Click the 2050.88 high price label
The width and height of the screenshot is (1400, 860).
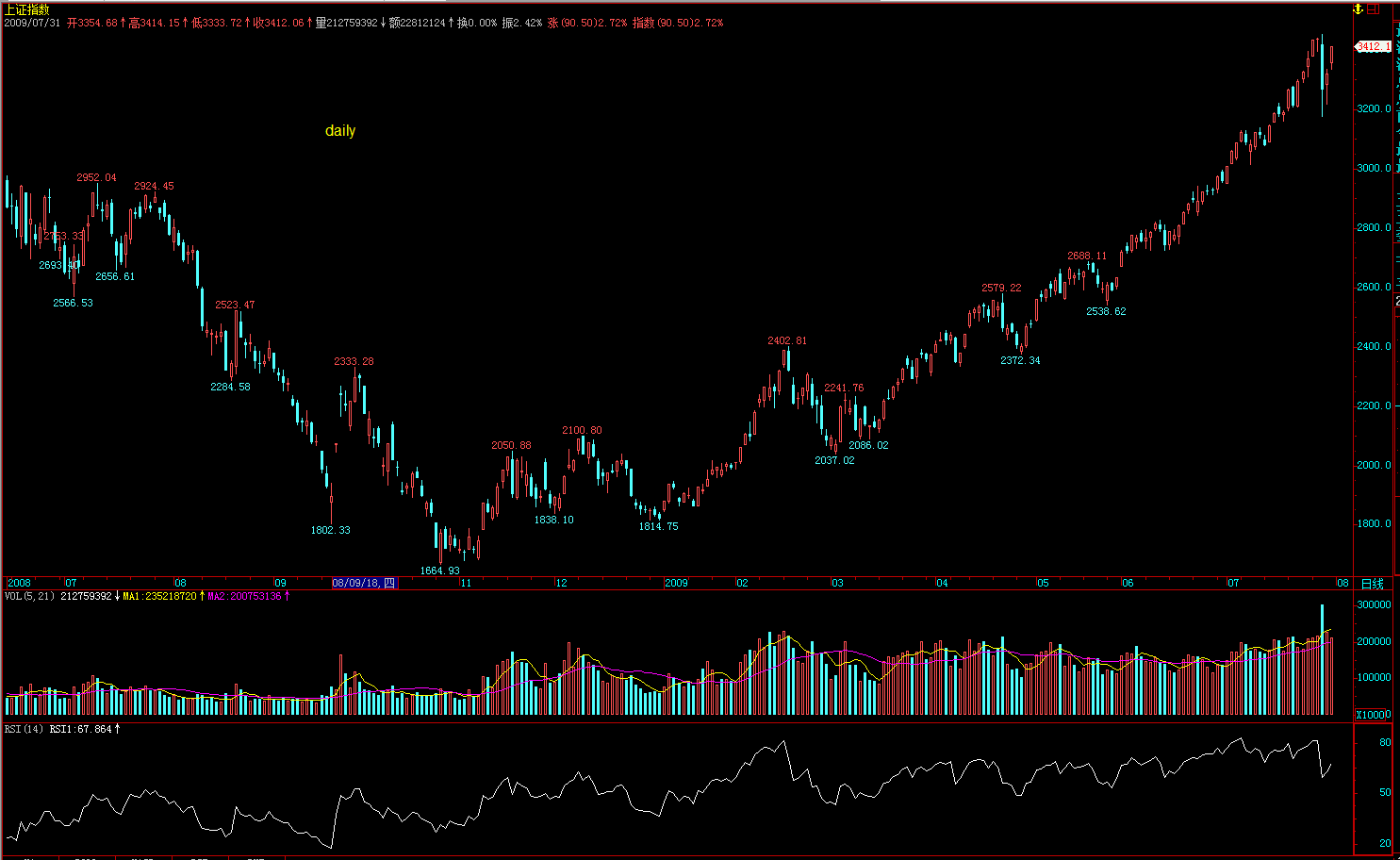coord(511,445)
